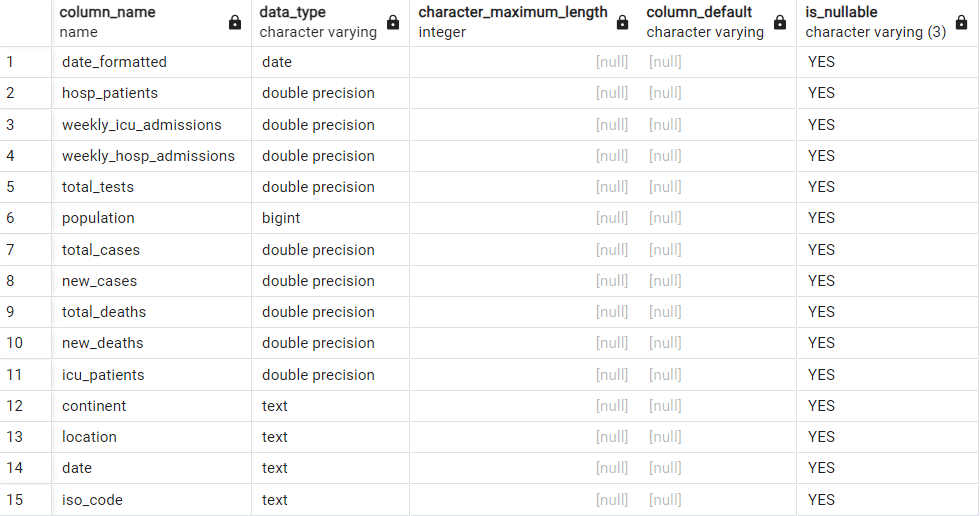
Task: Select the is_nullable column header
Action: click(841, 13)
